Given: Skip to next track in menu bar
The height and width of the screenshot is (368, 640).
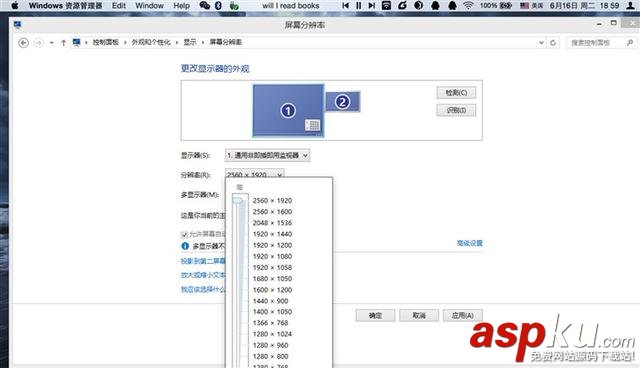Looking at the screenshot, I should [x=371, y=6].
